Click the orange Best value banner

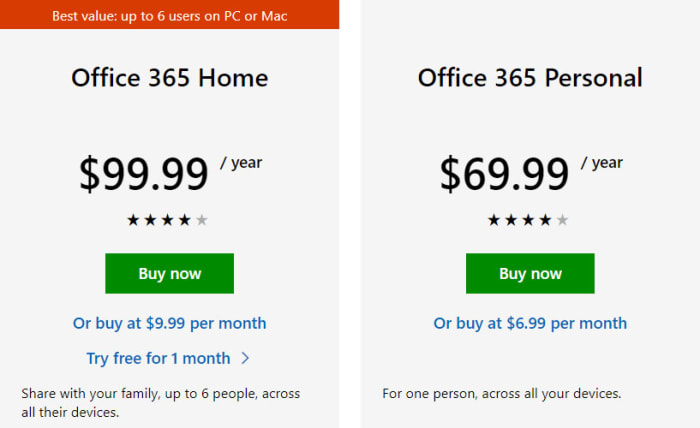[169, 15]
